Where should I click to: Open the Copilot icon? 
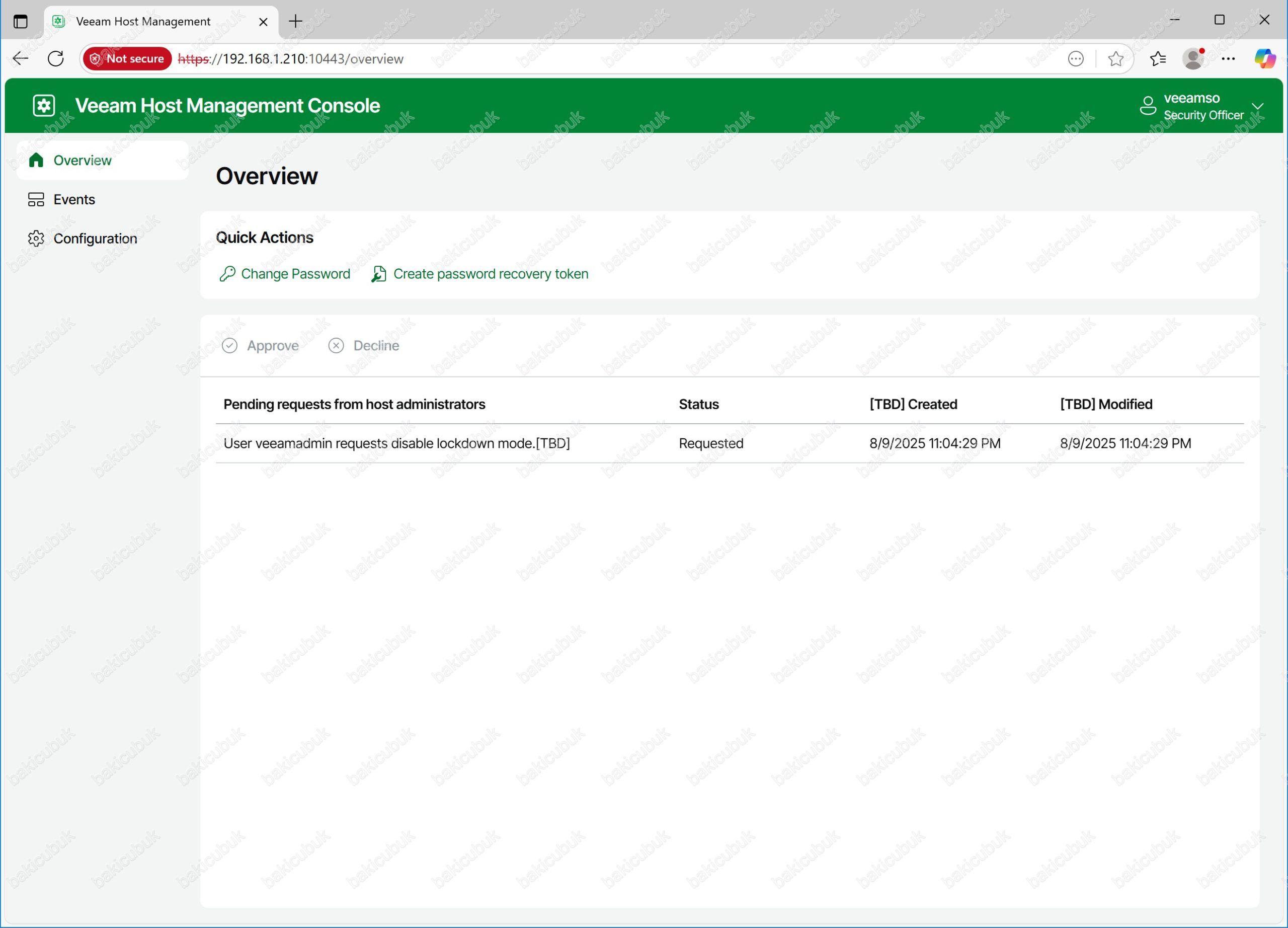point(1265,58)
